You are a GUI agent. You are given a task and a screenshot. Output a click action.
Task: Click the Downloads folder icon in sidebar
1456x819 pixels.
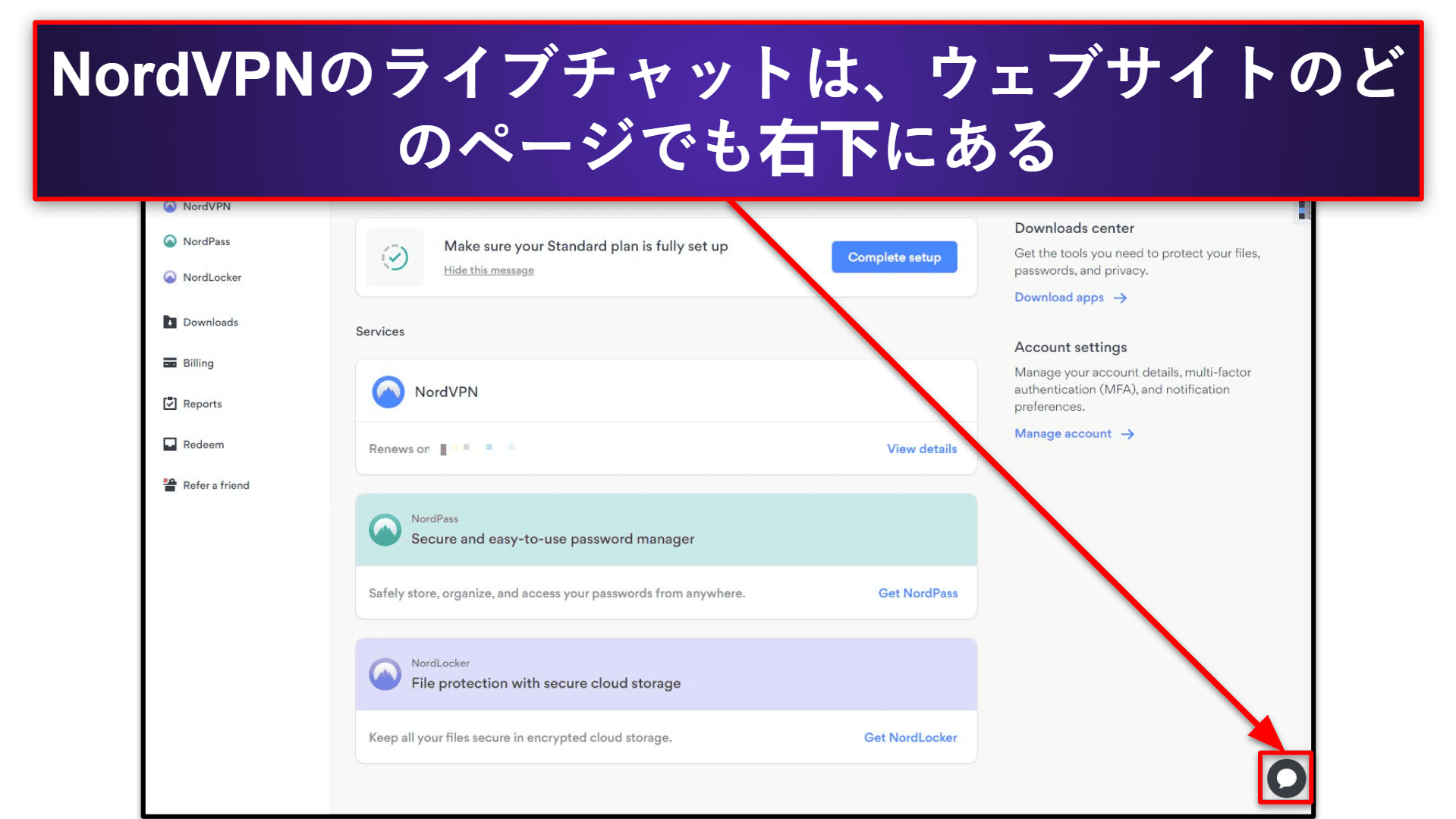click(x=170, y=322)
